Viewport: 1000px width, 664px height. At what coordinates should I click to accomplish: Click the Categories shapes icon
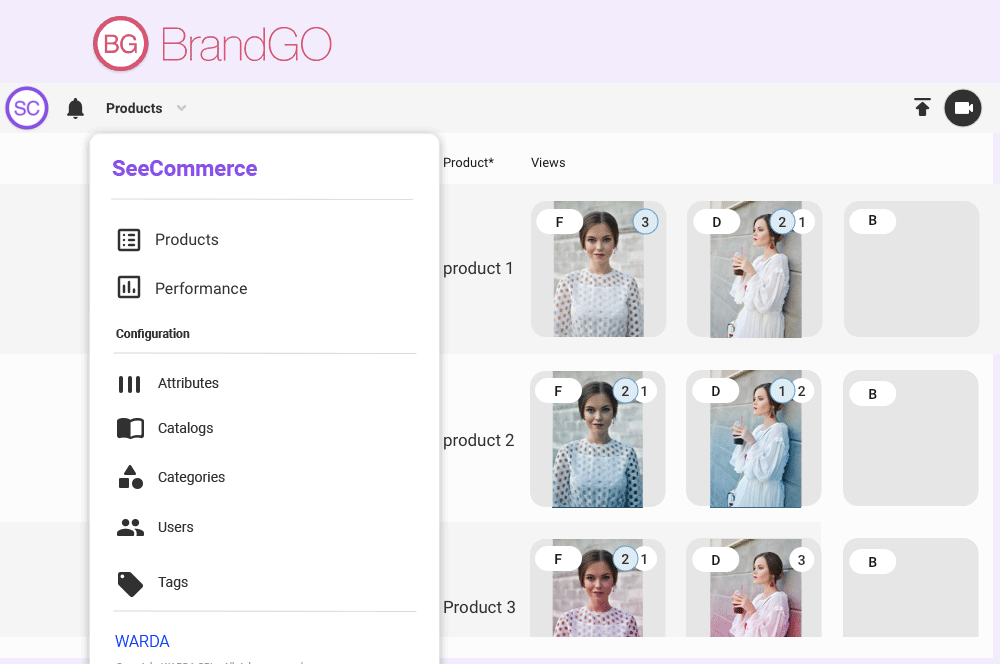[131, 477]
